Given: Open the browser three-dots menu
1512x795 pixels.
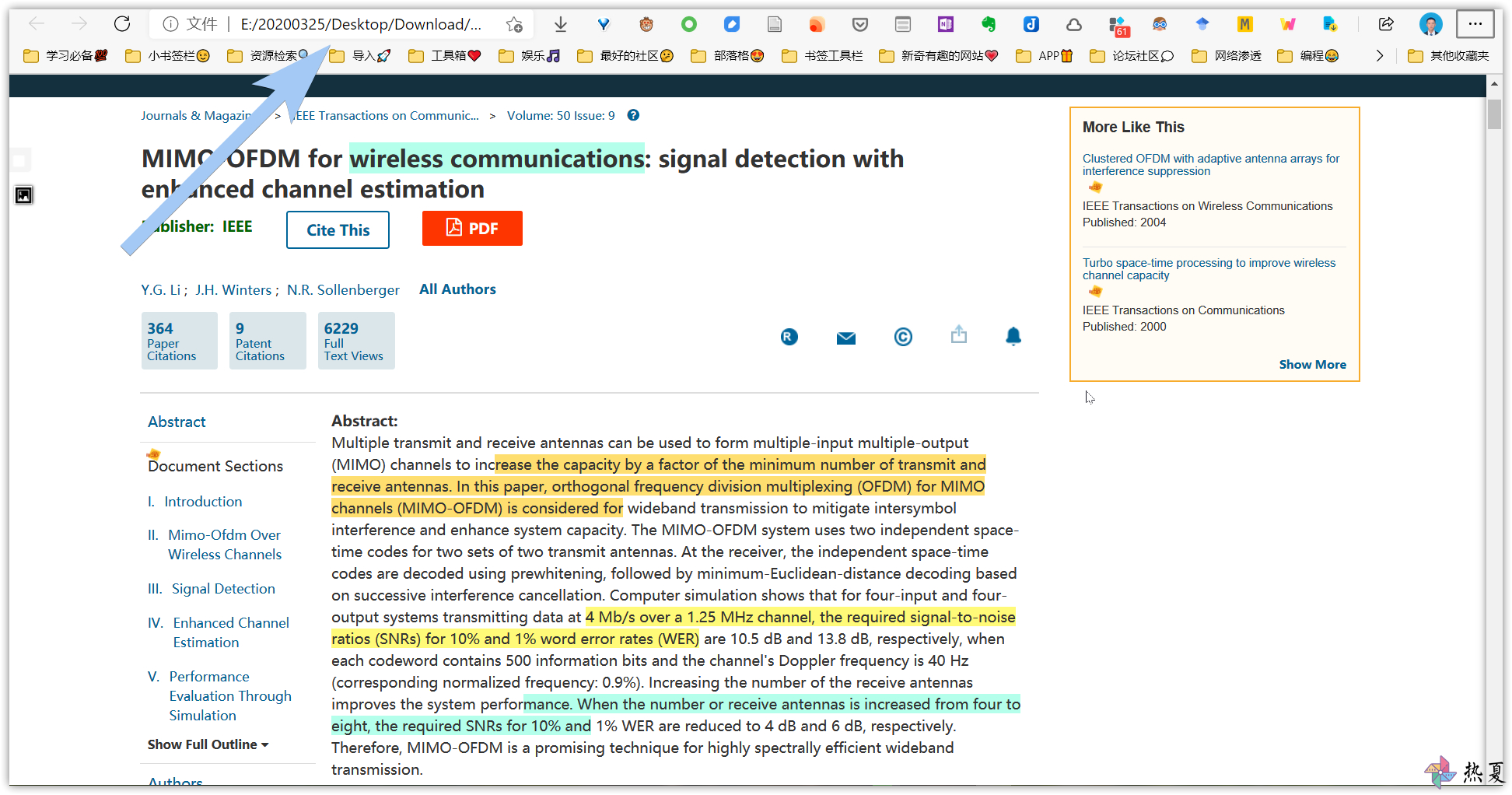Looking at the screenshot, I should (x=1475, y=24).
